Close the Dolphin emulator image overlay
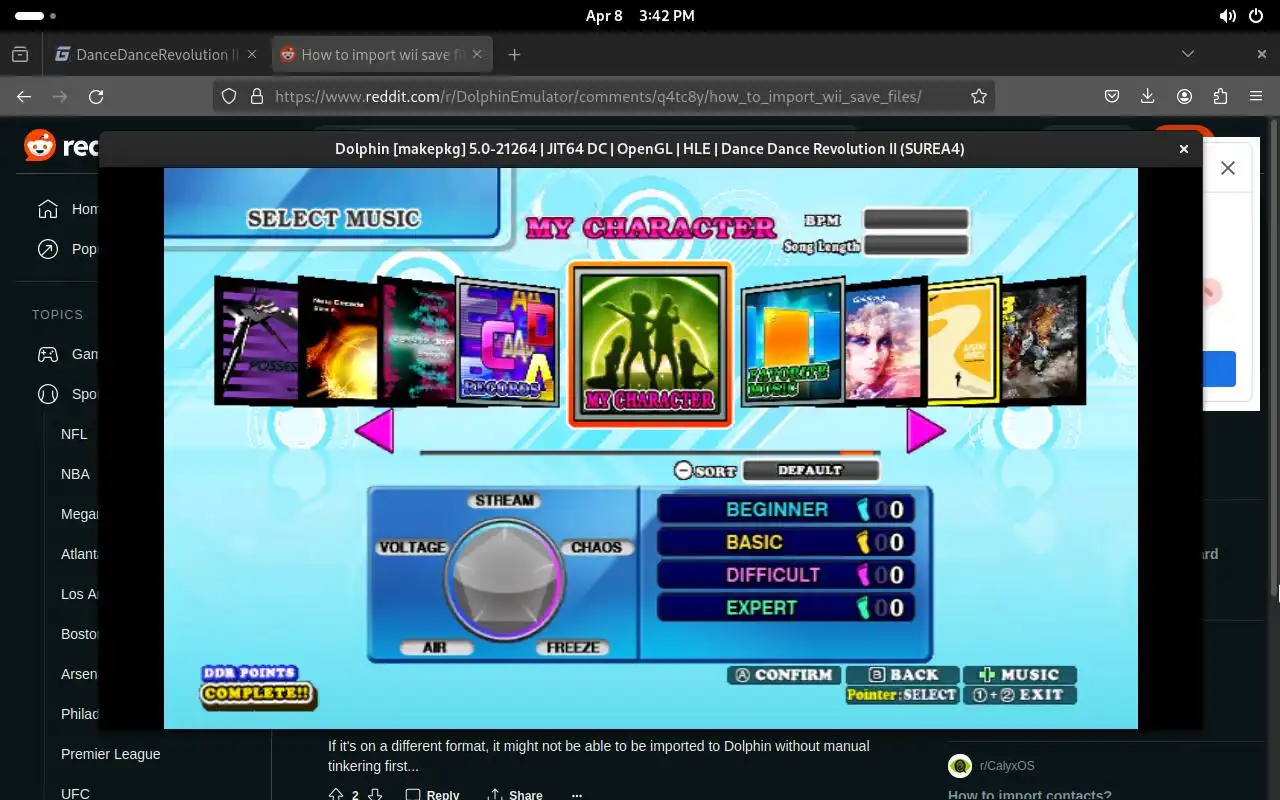1280x800 pixels. coord(1184,149)
